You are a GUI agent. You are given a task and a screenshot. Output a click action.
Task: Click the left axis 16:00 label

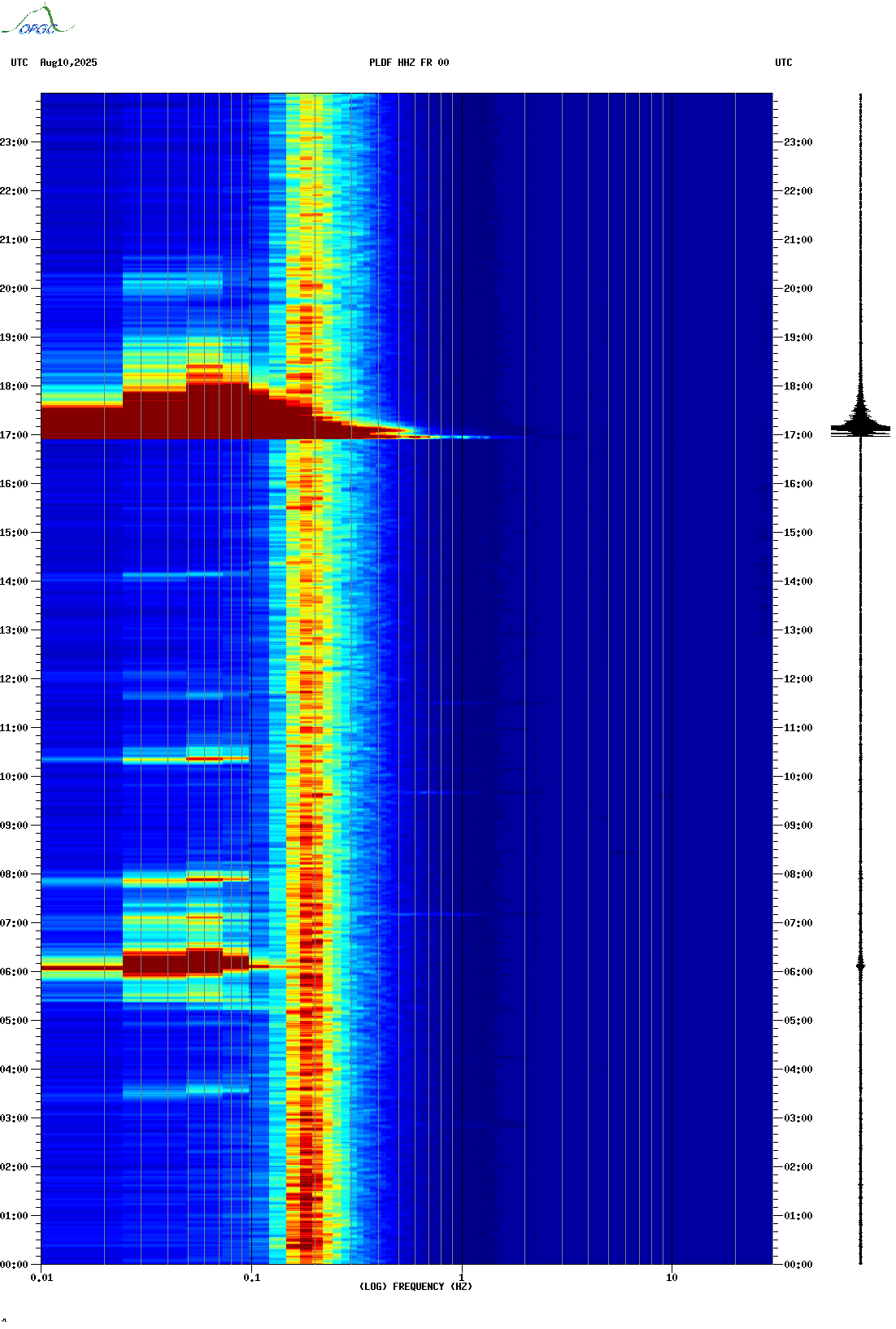14,484
